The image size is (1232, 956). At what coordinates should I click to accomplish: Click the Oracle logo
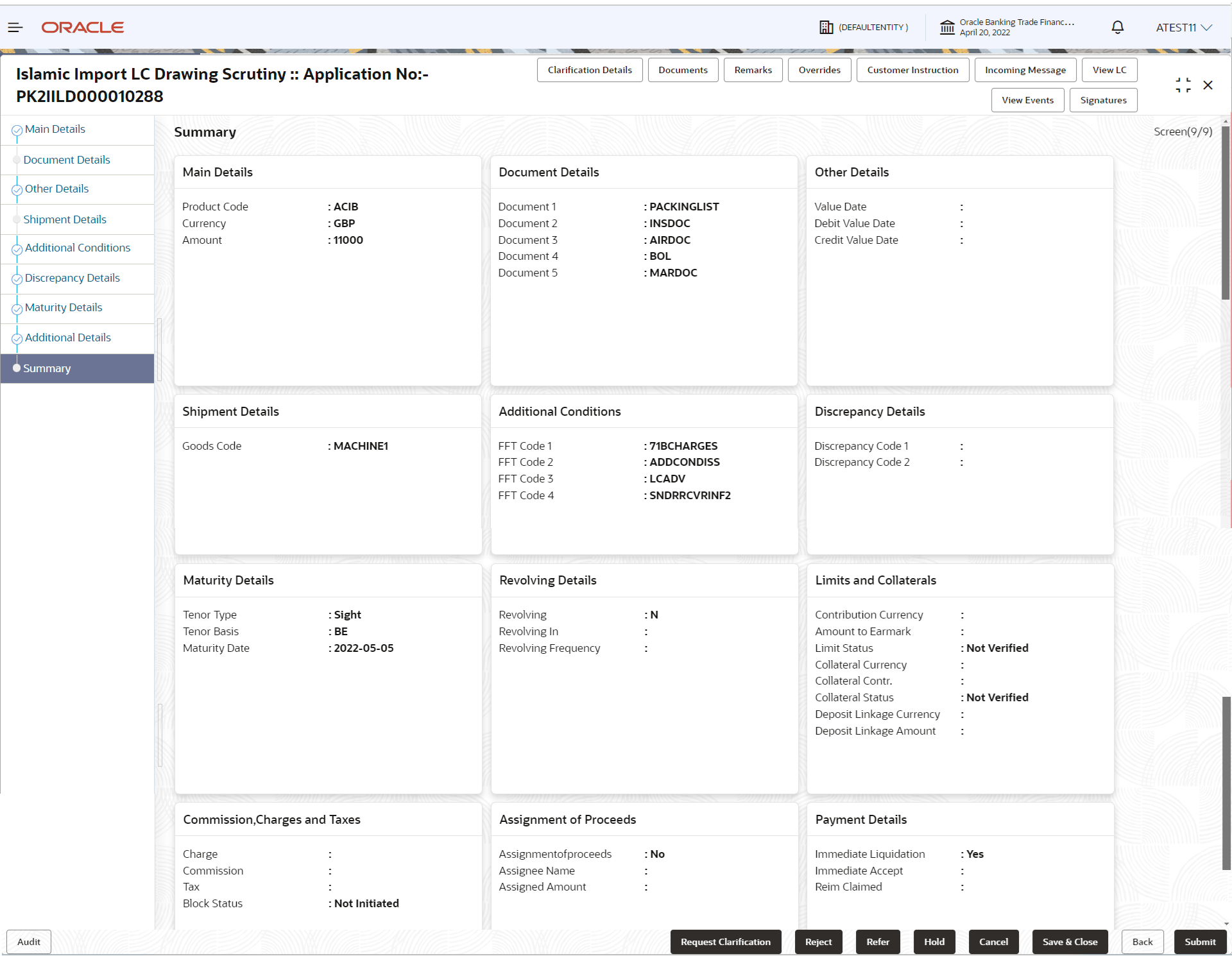pyautogui.click(x=82, y=27)
